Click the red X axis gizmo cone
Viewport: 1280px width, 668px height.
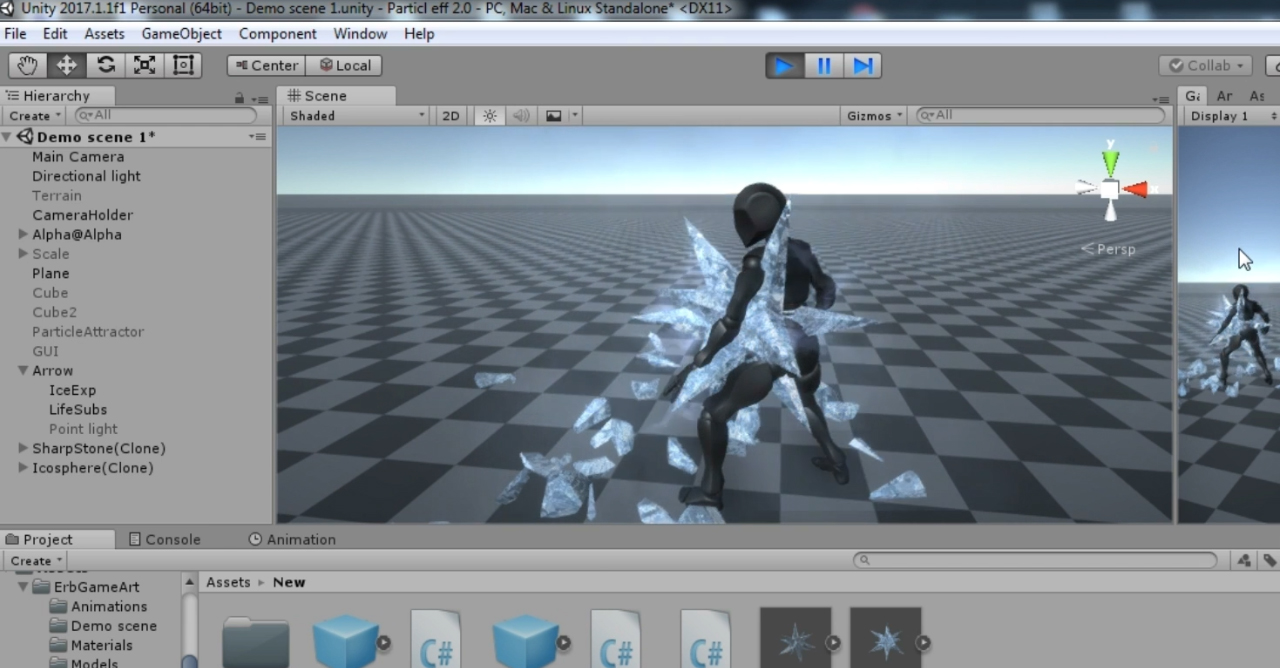click(x=1136, y=189)
